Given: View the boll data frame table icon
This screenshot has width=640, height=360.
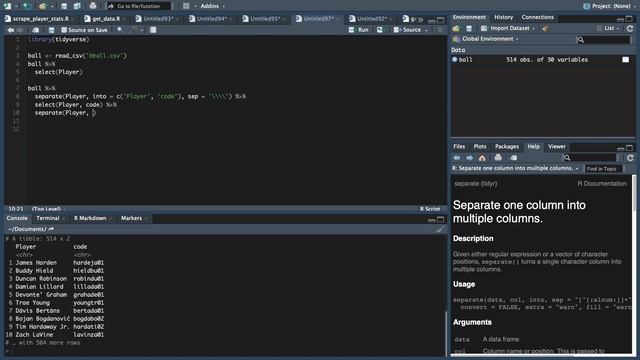Looking at the screenshot, I should click(625, 60).
